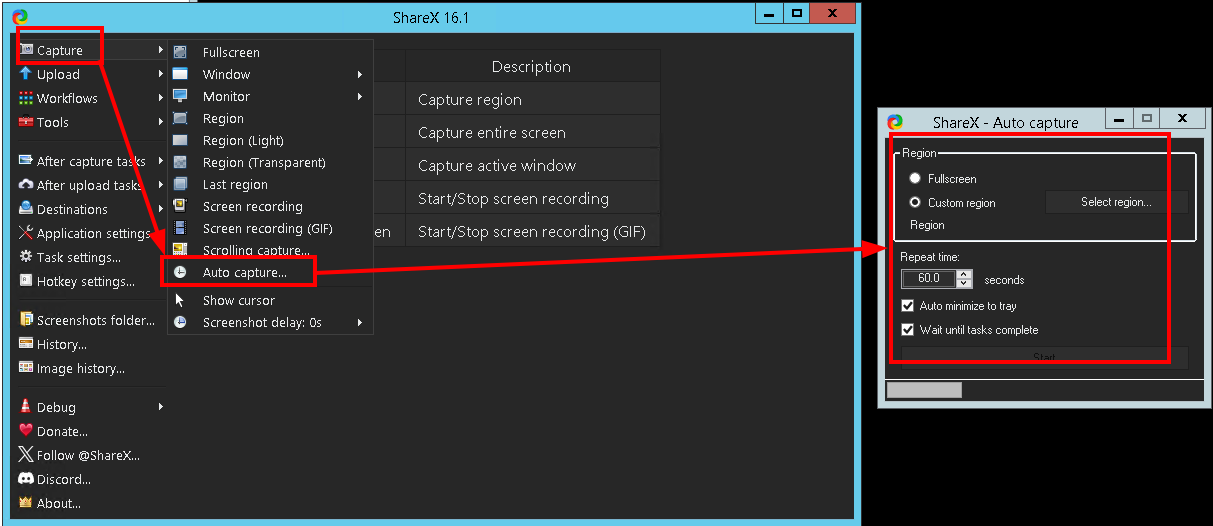1213x526 pixels.
Task: Toggle Auto minimize to tray checkbox
Action: tap(908, 306)
